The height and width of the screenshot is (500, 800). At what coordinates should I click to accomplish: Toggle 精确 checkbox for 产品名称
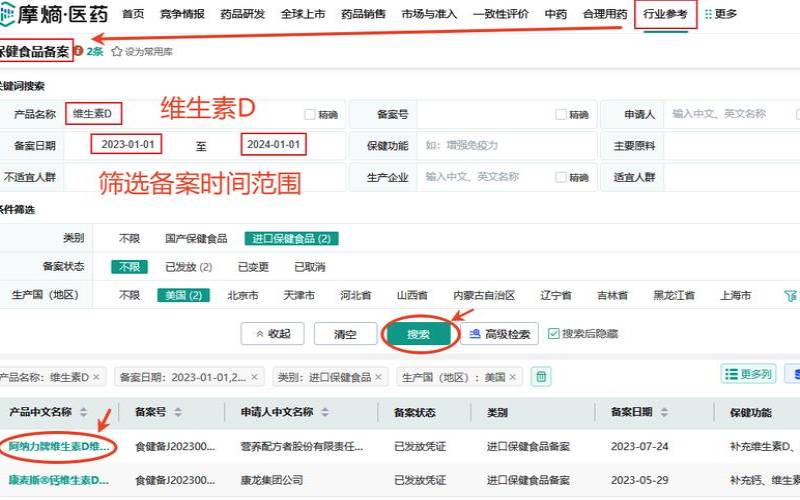pos(309,114)
